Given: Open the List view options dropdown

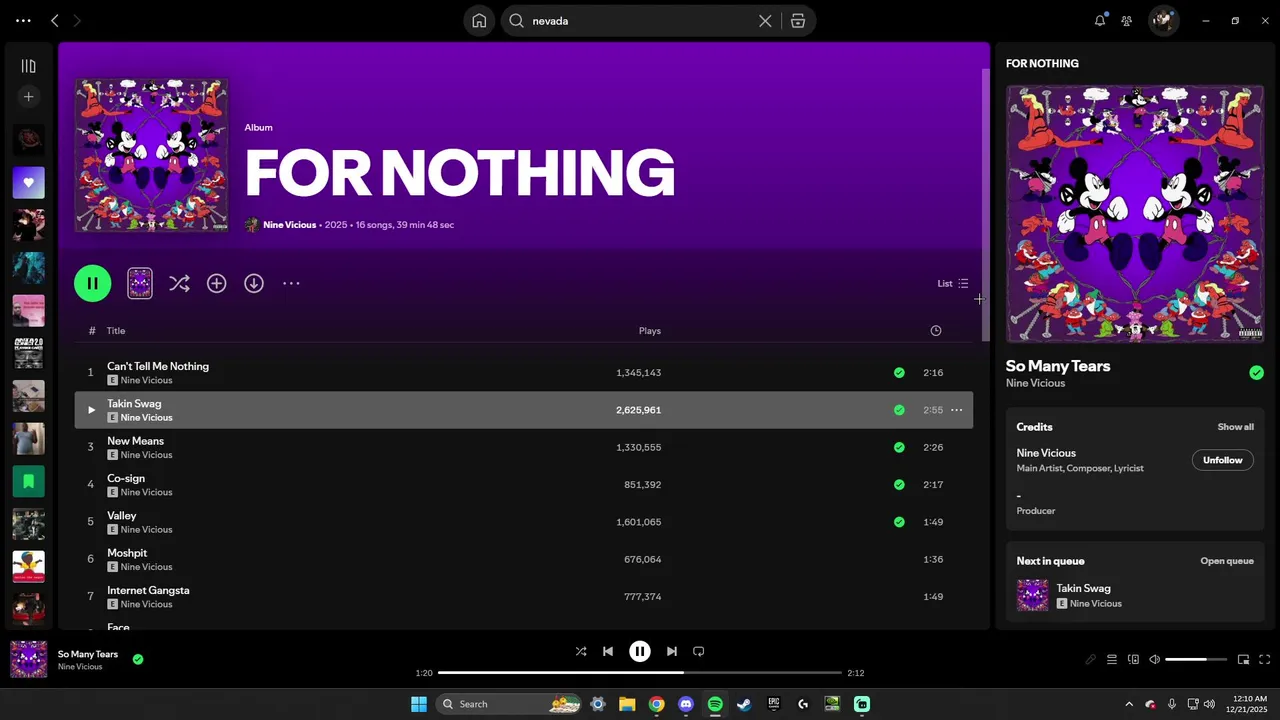Looking at the screenshot, I should 953,284.
